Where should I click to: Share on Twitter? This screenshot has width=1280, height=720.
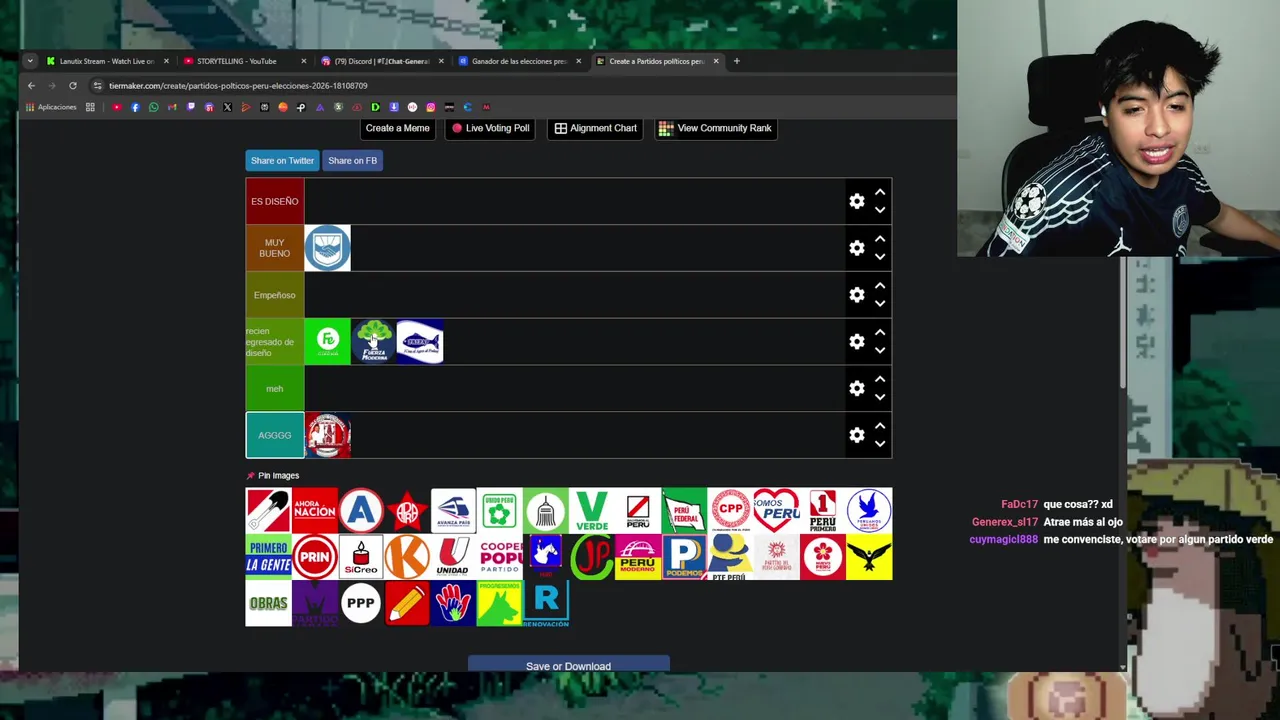click(x=282, y=160)
